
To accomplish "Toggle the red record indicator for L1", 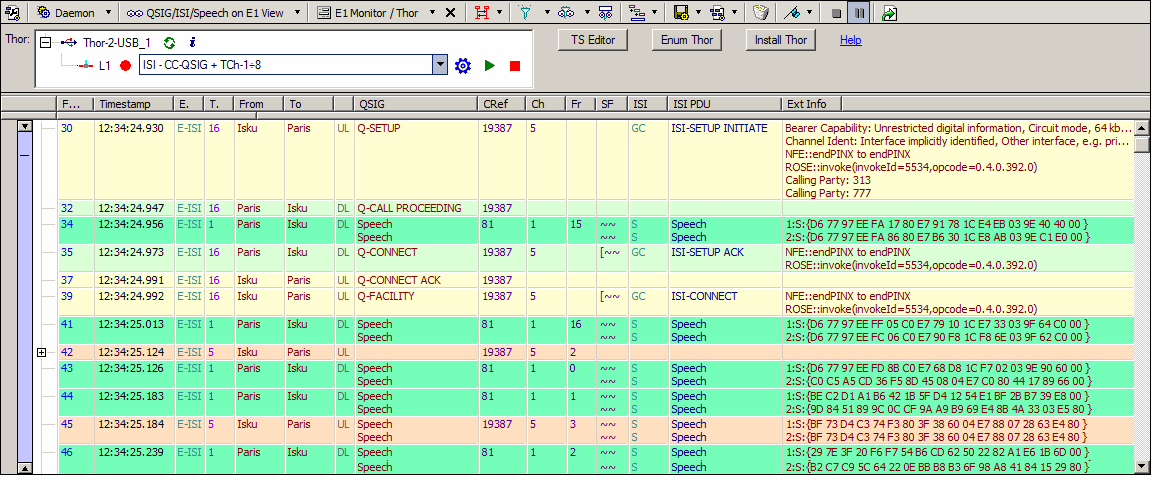I will coord(125,65).
